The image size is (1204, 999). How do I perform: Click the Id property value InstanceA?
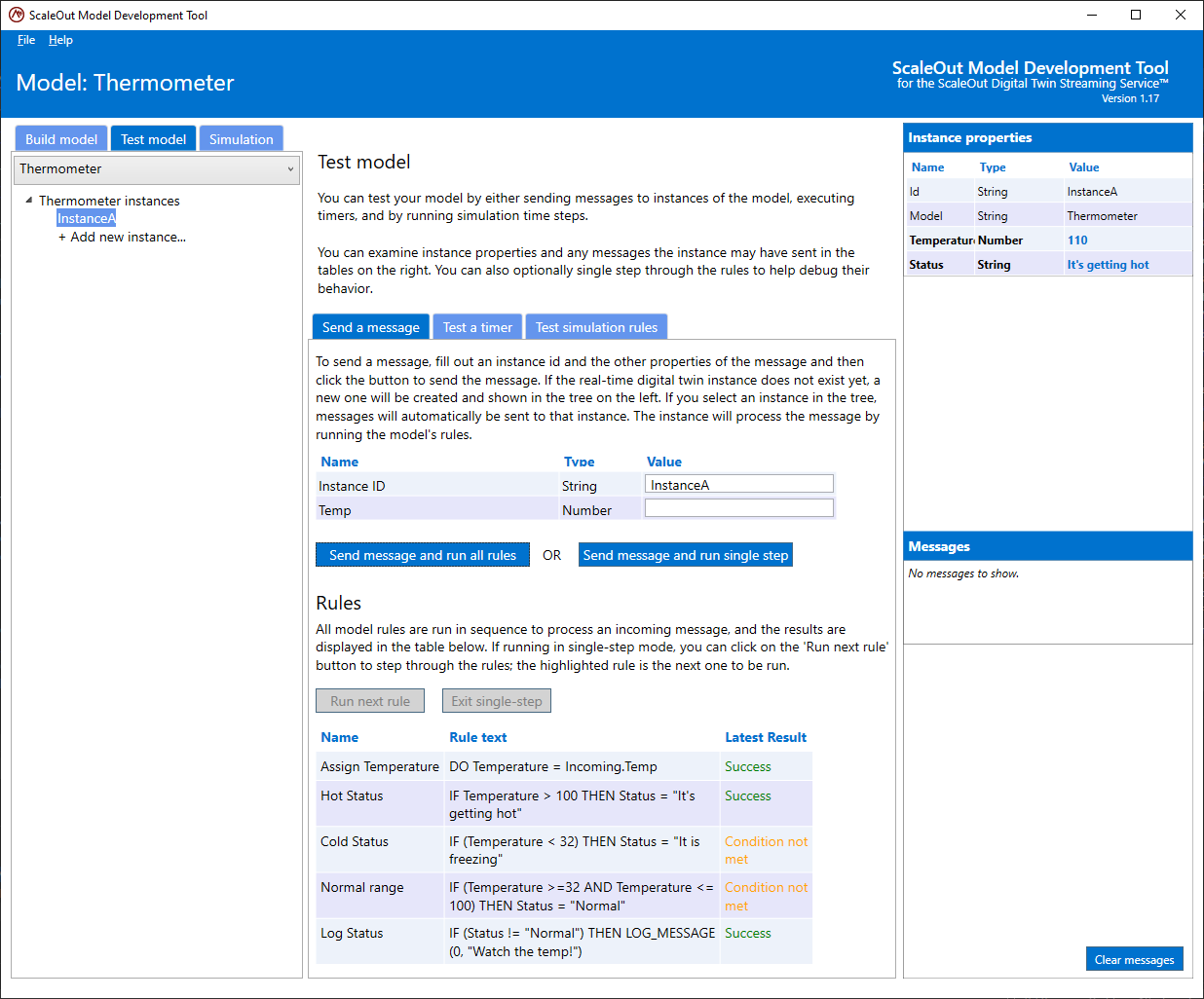[x=1092, y=192]
